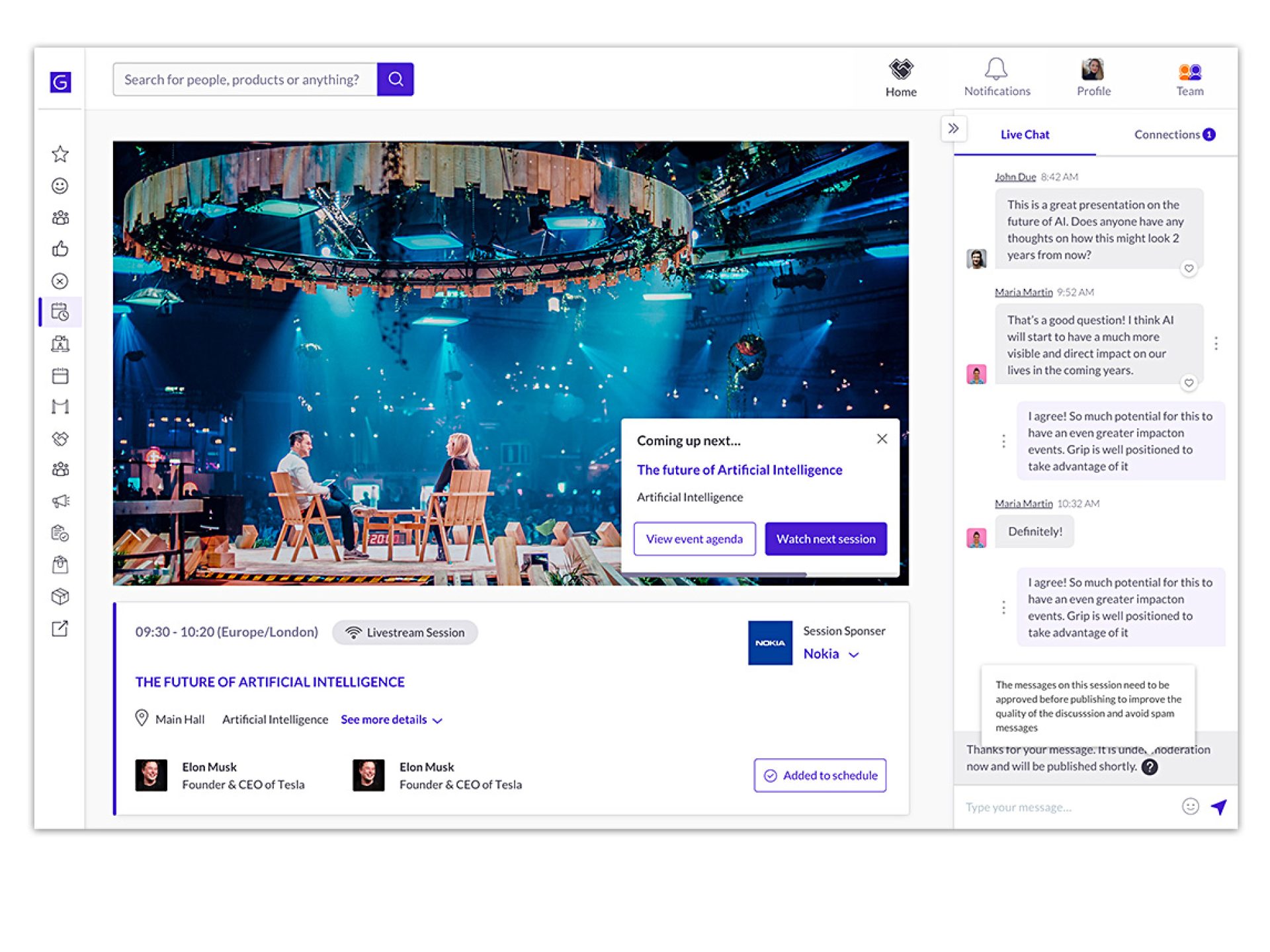Click the moderation help question mark icon
This screenshot has width=1270, height=952.
(1150, 767)
